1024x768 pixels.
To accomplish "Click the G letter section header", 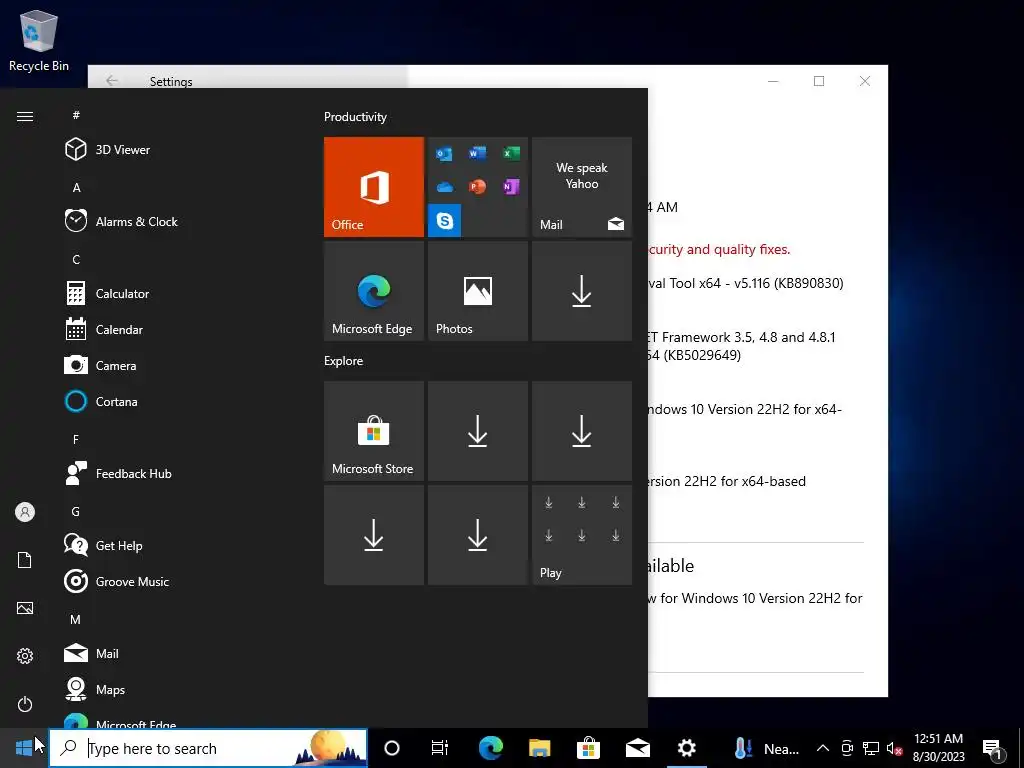I will (x=76, y=511).
